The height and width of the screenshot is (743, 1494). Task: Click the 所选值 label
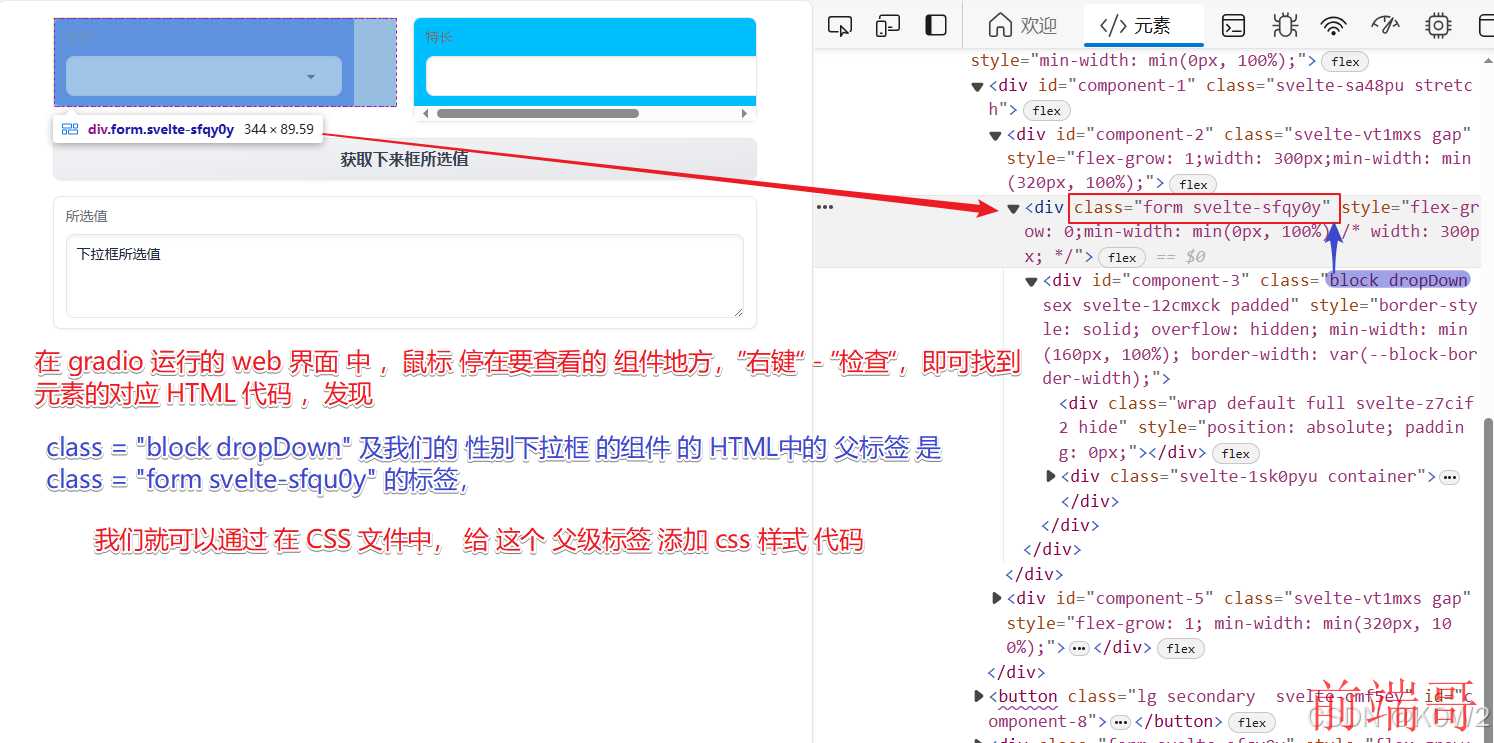86,216
